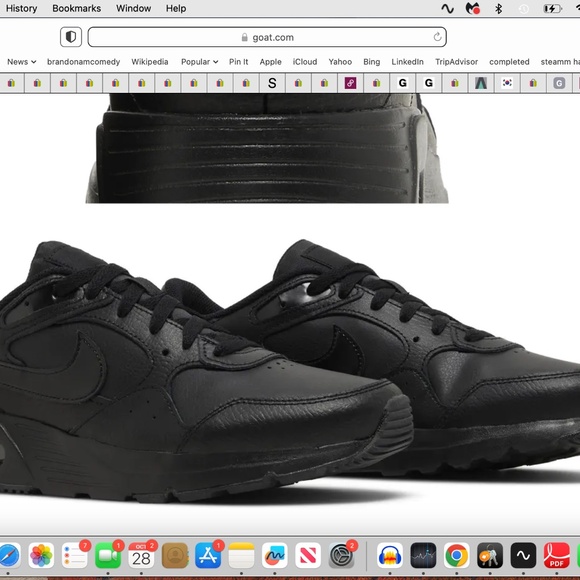
Task: Open Google Chrome from the Dock
Action: pyautogui.click(x=456, y=555)
